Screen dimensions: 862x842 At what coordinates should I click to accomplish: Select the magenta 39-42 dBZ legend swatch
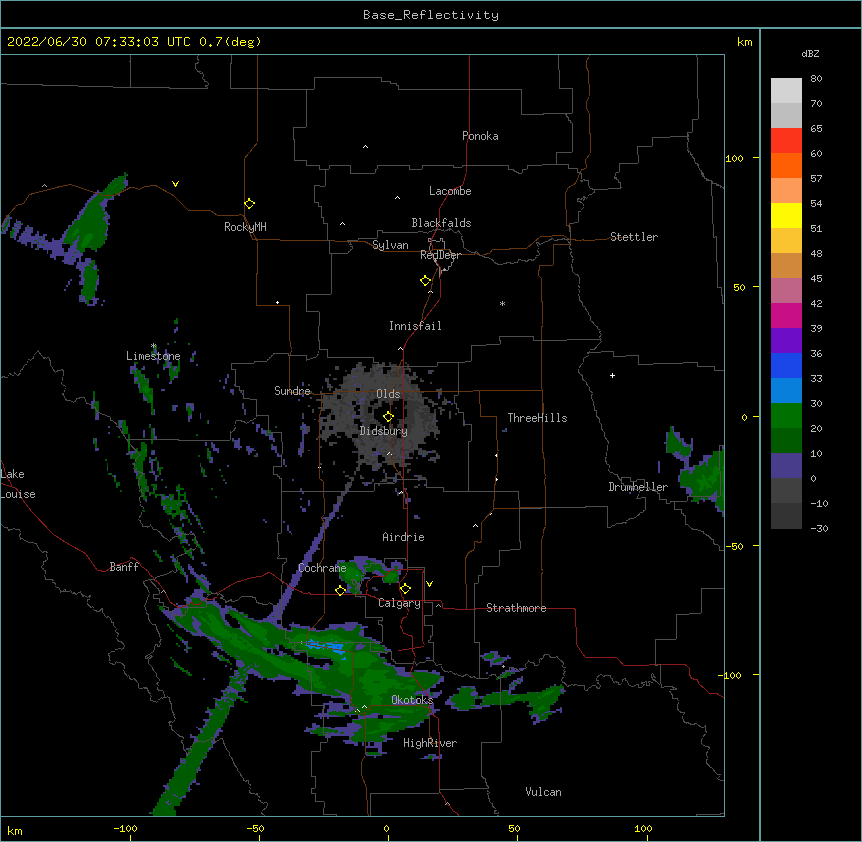click(x=786, y=315)
